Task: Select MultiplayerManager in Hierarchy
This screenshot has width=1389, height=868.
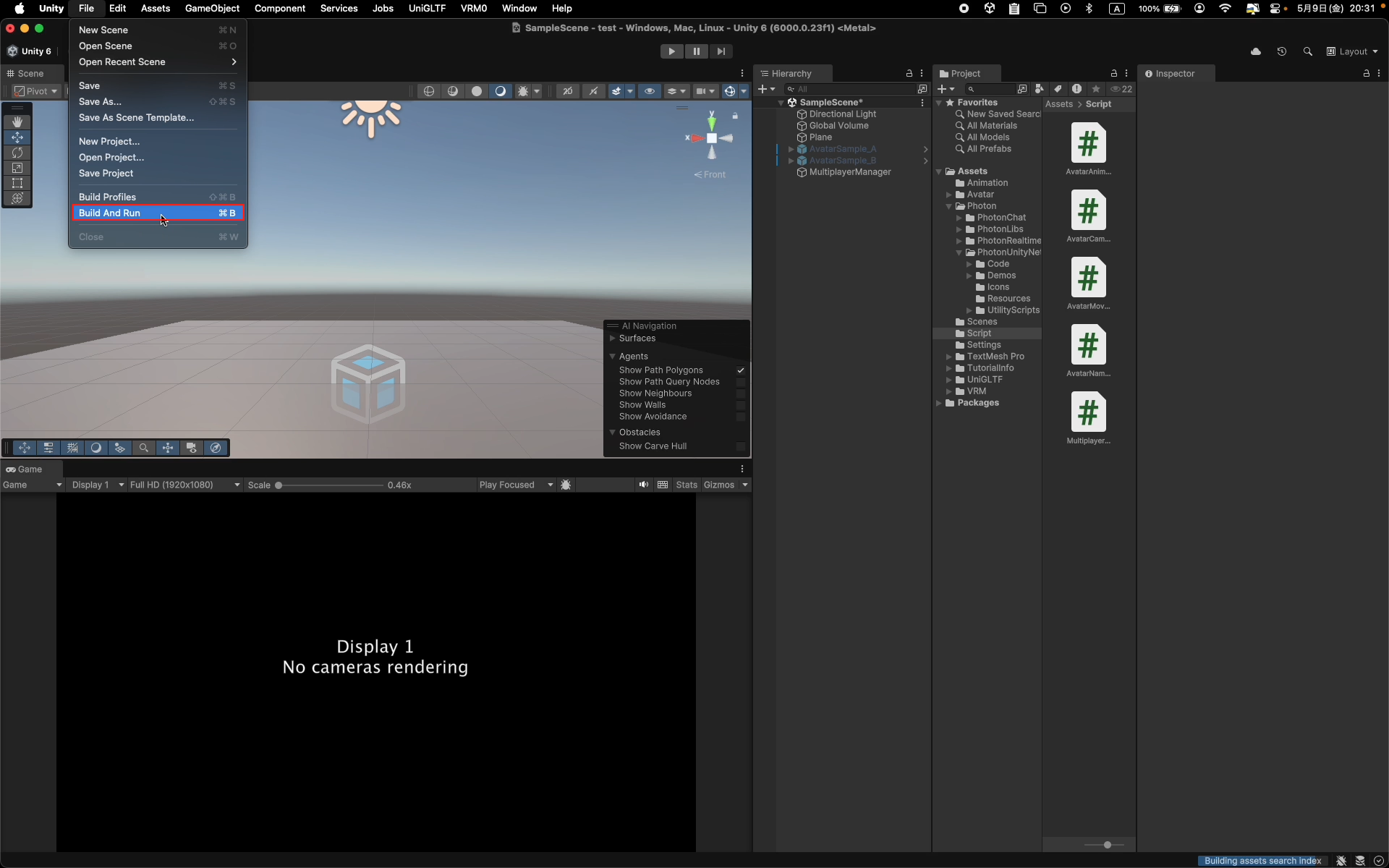Action: point(850,172)
